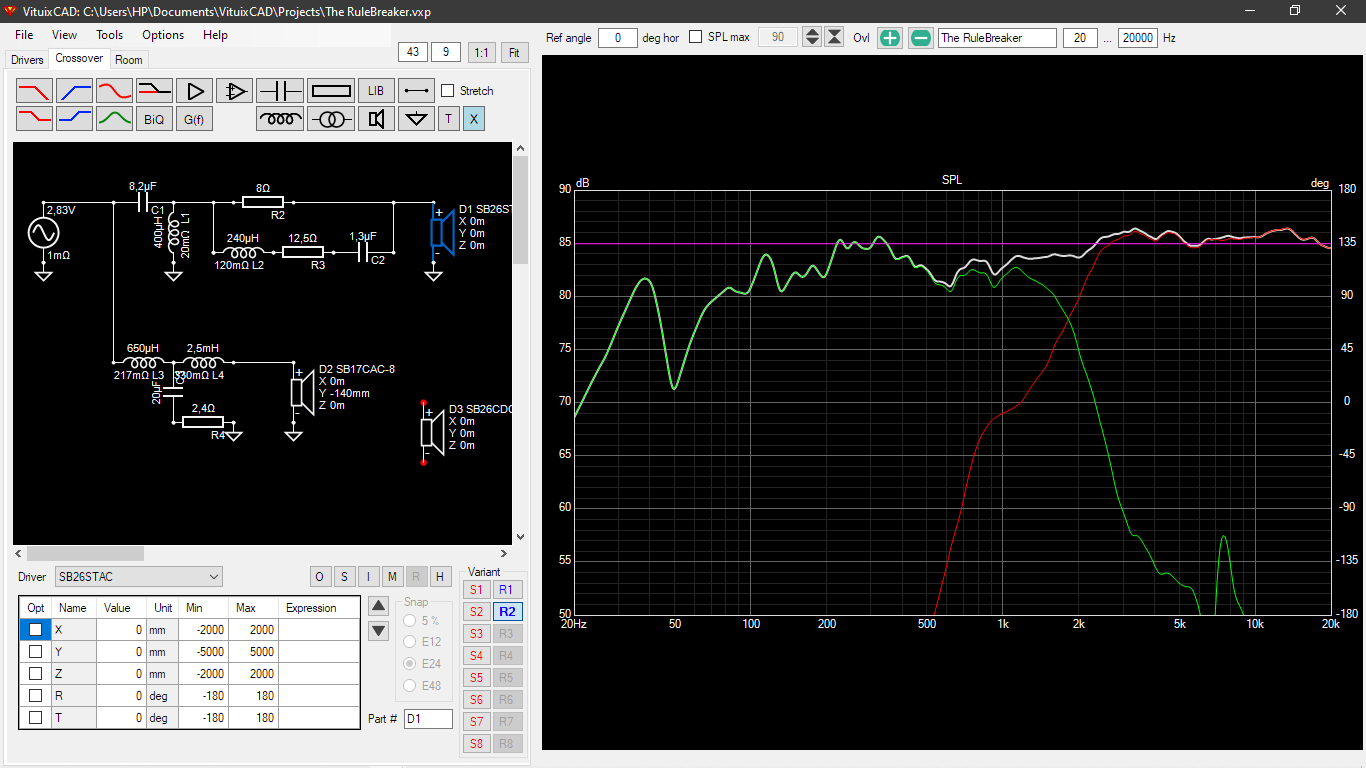Move parameter row up with arrow
Screen dimensions: 1366x768
(378, 605)
